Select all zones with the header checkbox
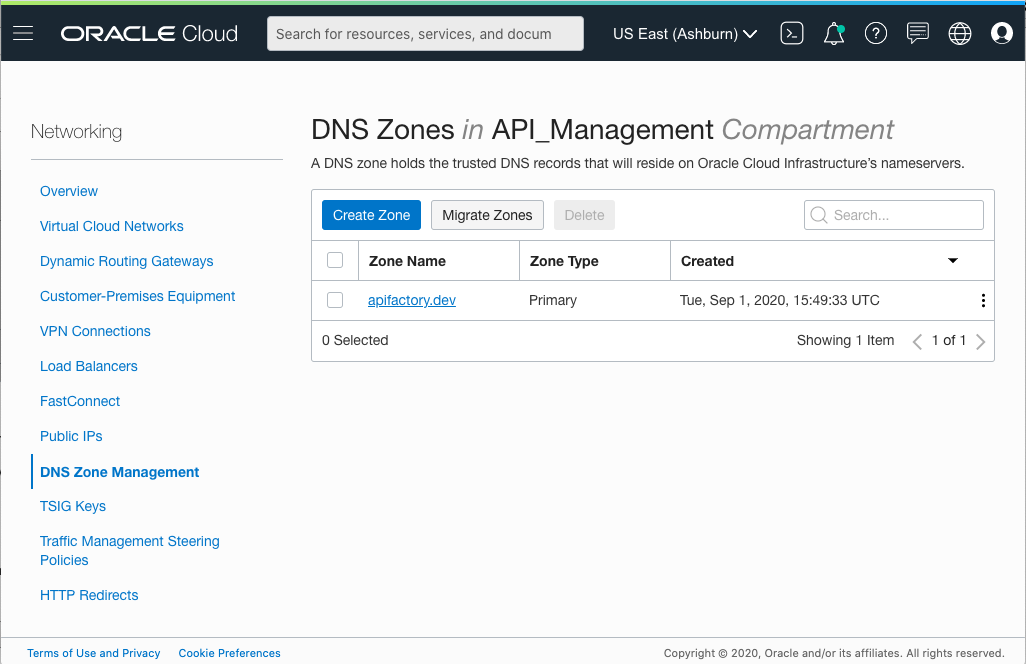The image size is (1026, 664). pos(335,260)
